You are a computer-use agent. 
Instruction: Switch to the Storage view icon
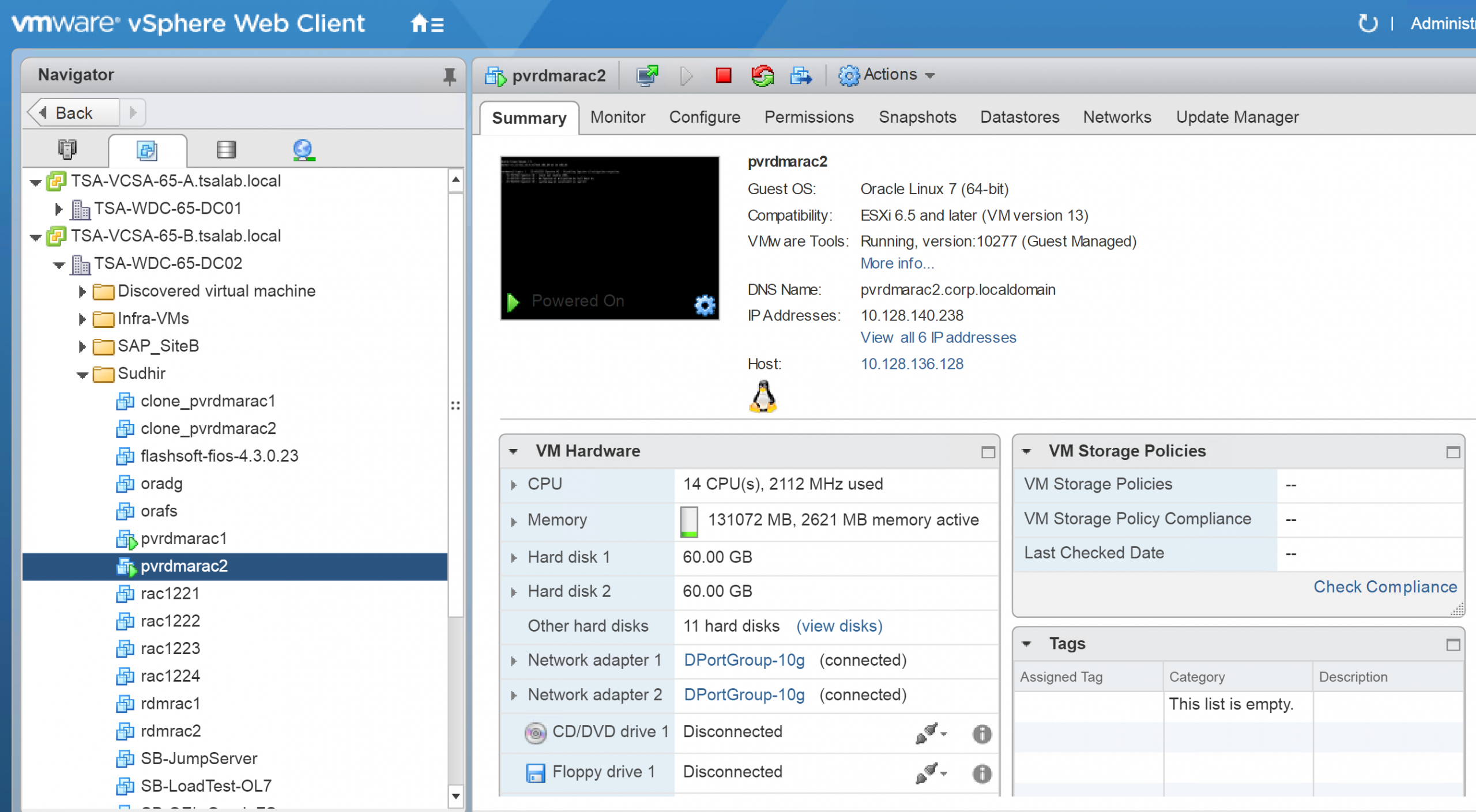226,150
